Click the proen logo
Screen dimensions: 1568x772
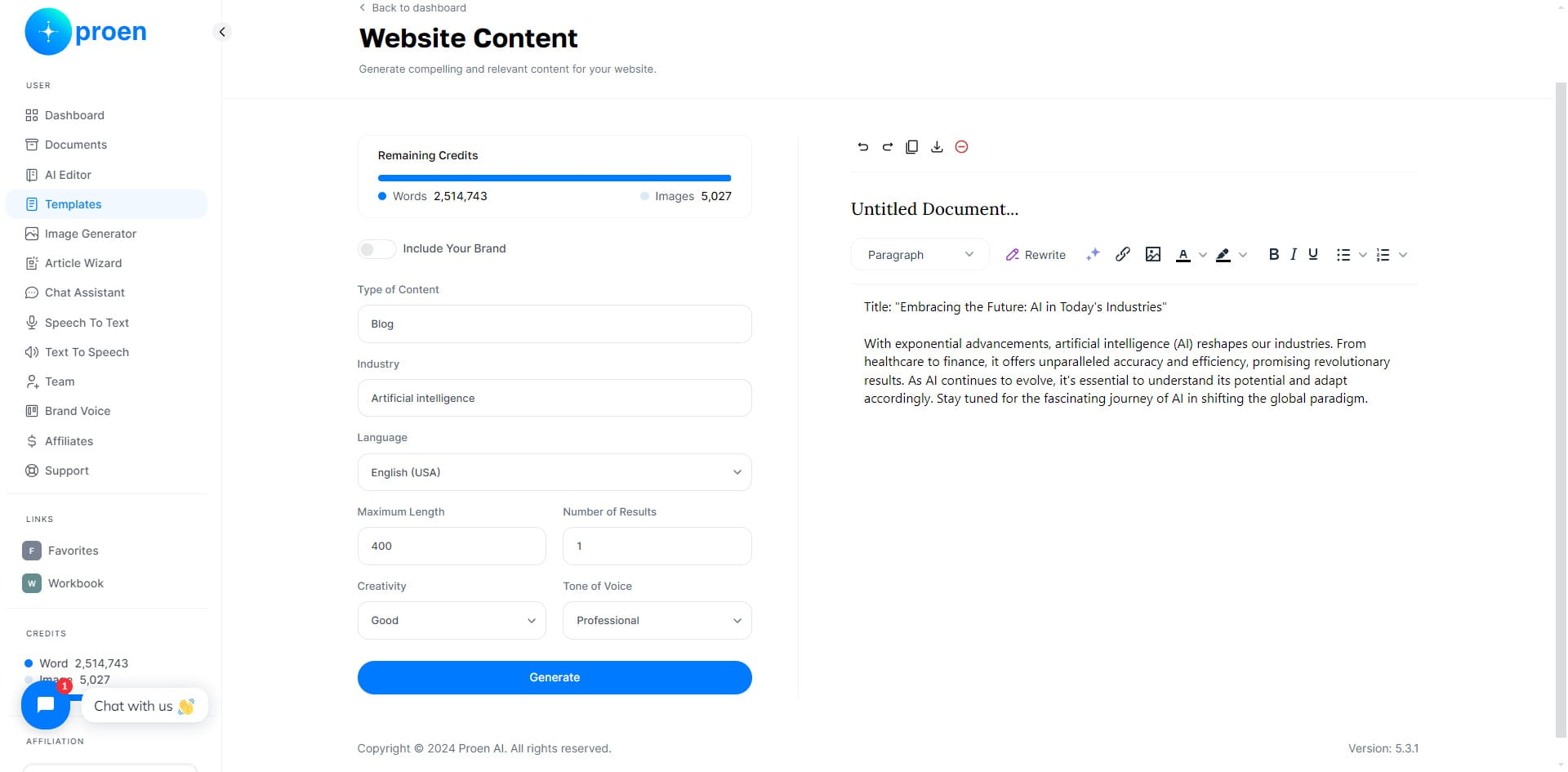coord(87,32)
